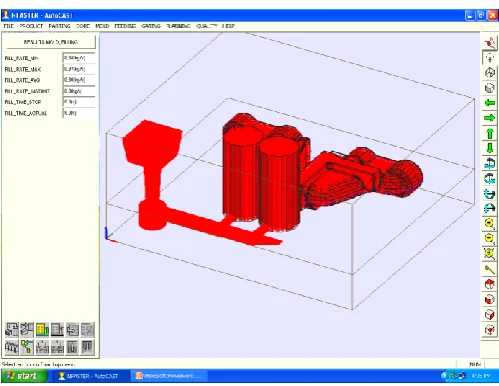
Task: Select the shaded cube display icon
Action: click(490, 88)
